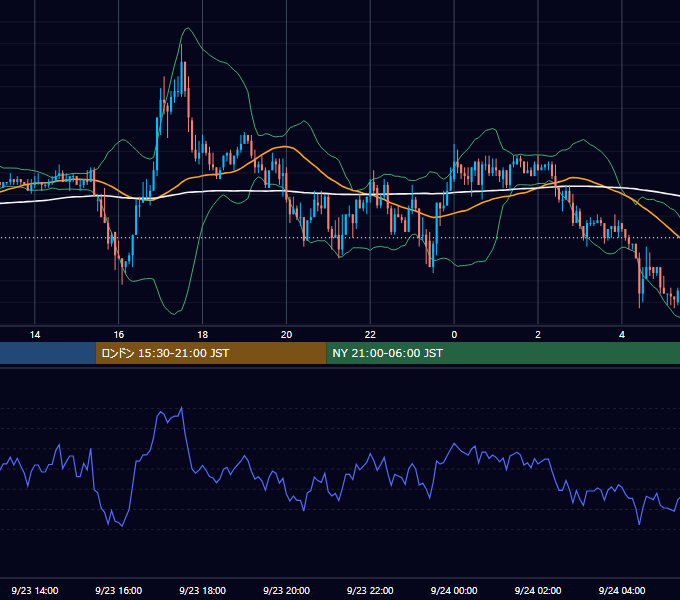The height and width of the screenshot is (600, 680).
Task: Click the 9/23 20:00 timestamp label
Action: coord(286,590)
